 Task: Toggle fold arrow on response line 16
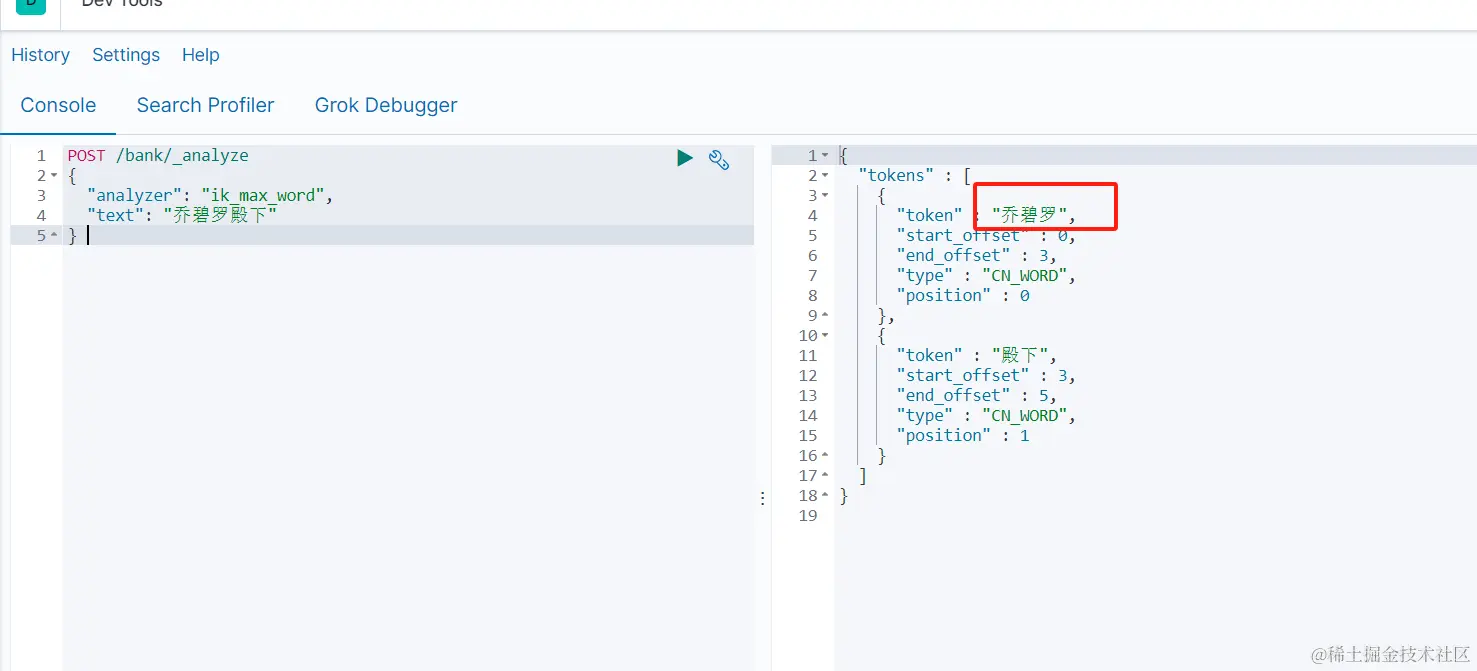pyautogui.click(x=825, y=456)
